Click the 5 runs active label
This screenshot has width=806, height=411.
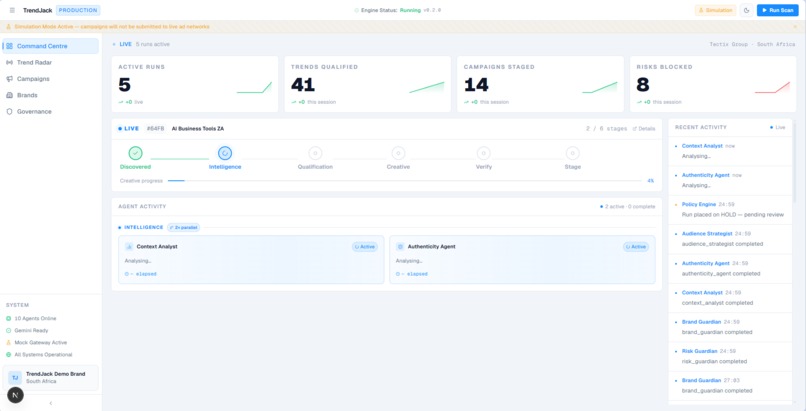pos(153,45)
